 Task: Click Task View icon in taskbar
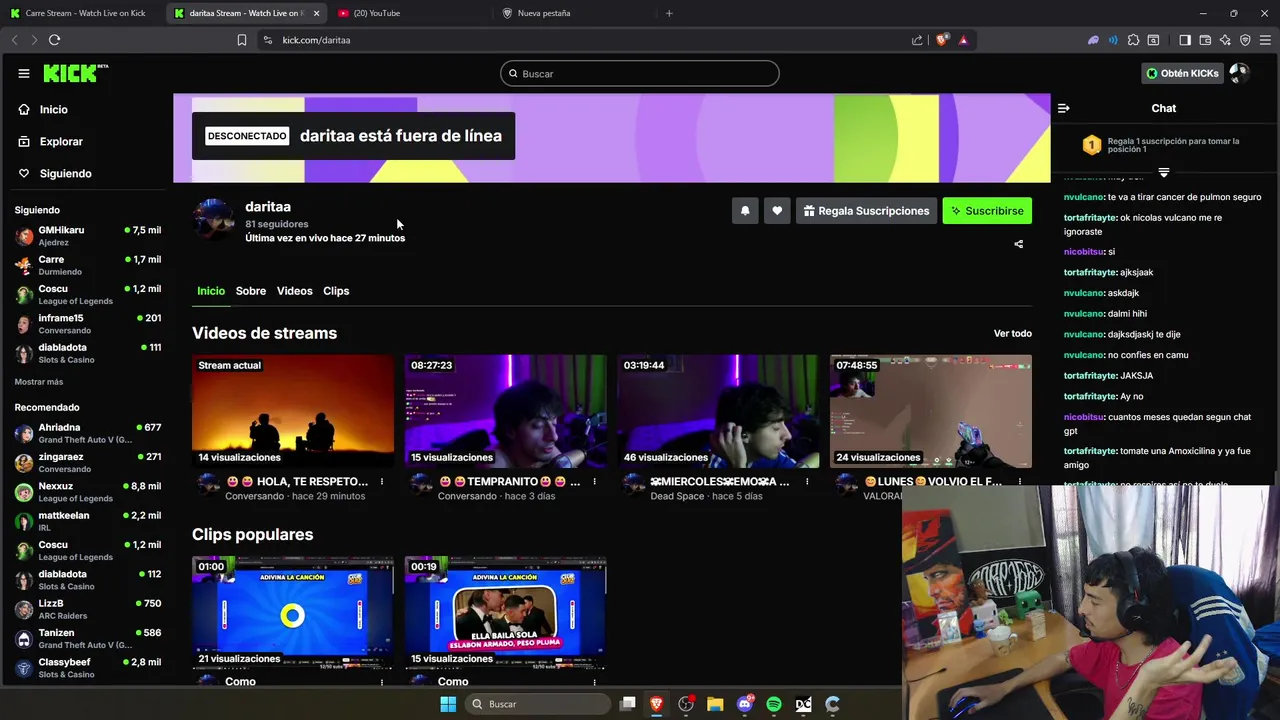pos(627,704)
